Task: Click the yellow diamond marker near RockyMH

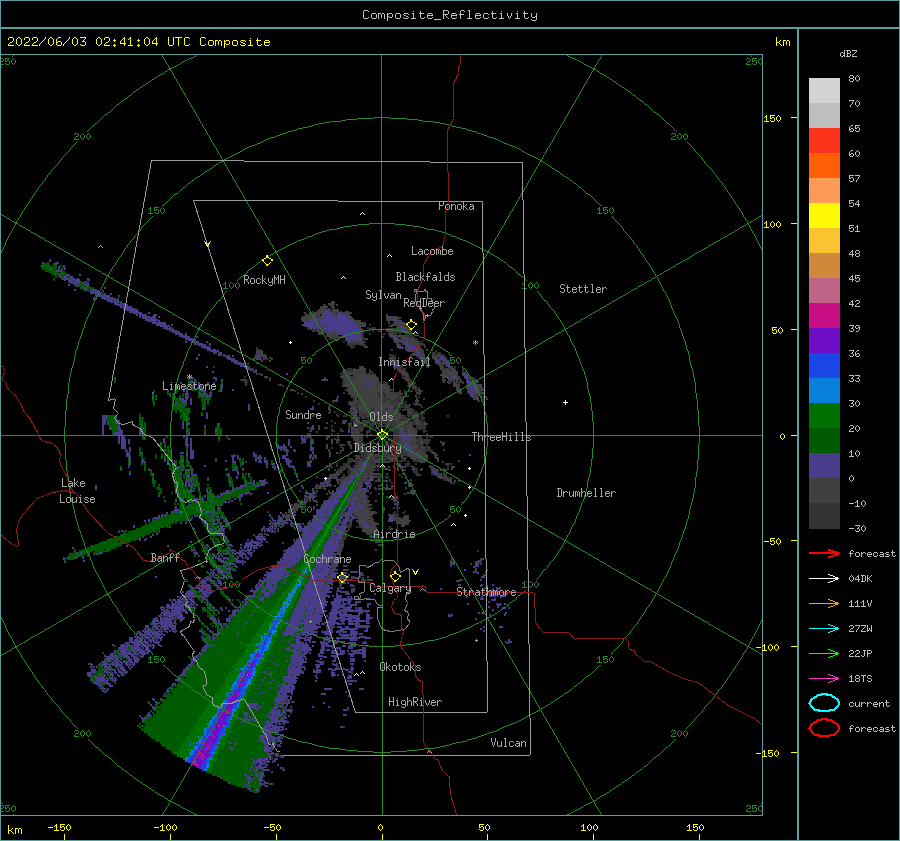Action: pos(267,261)
